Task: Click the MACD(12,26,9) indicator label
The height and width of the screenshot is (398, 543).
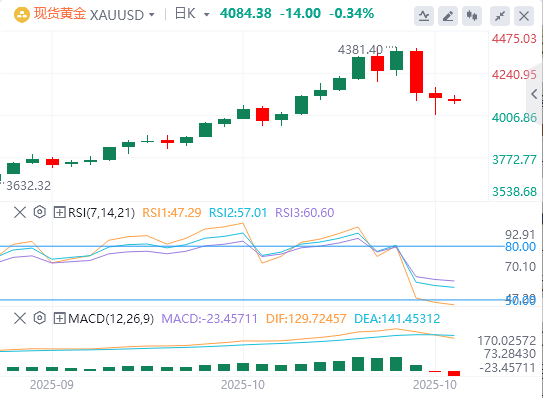Action: (111, 318)
